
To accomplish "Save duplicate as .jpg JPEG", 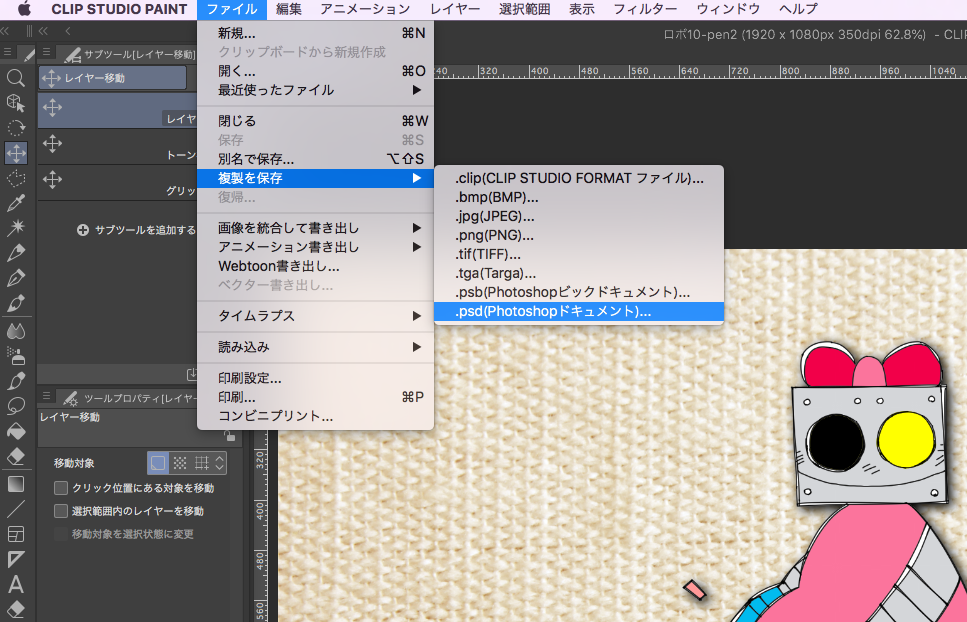I will coord(578,216).
